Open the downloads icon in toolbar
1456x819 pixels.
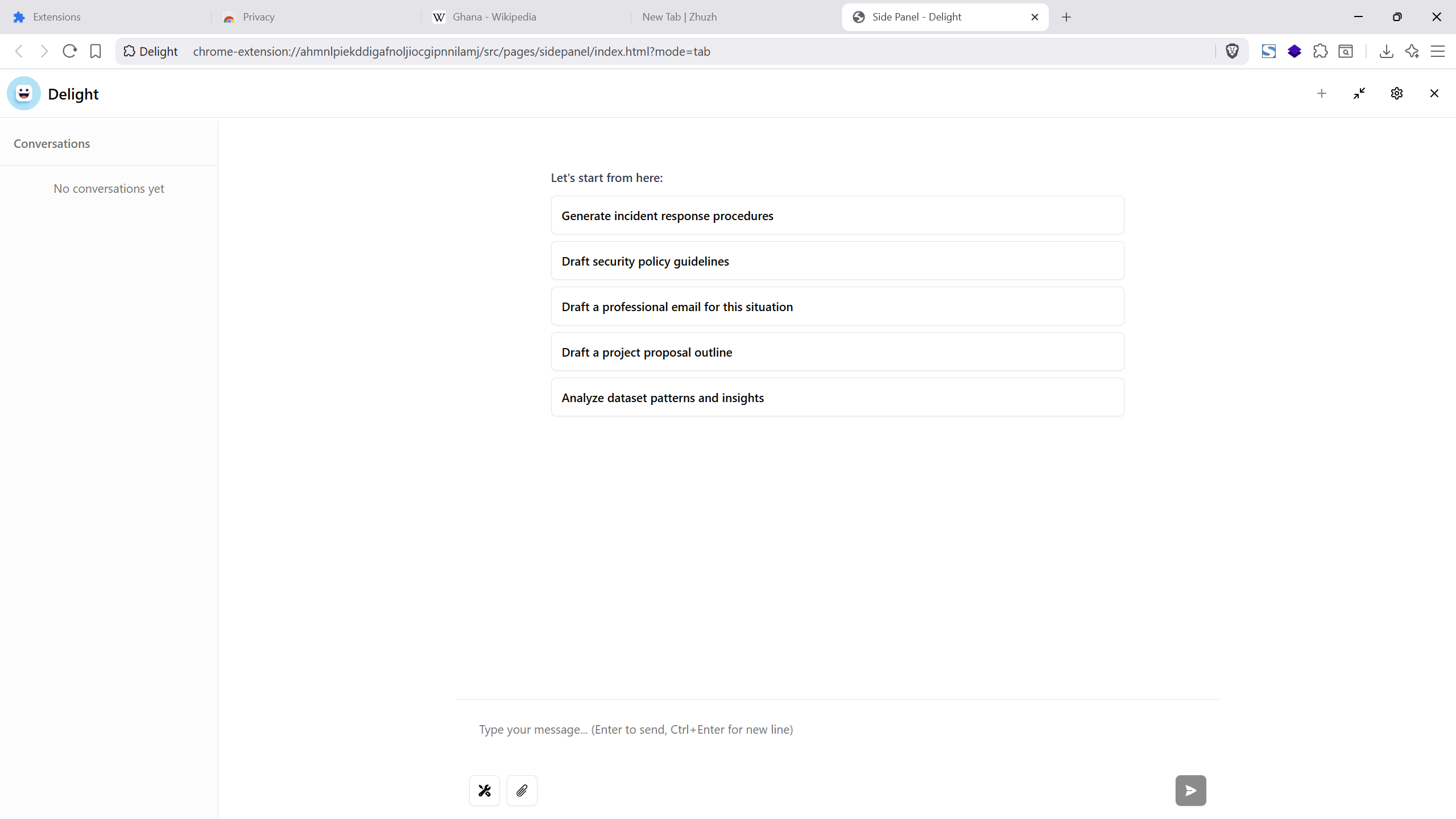1386,51
